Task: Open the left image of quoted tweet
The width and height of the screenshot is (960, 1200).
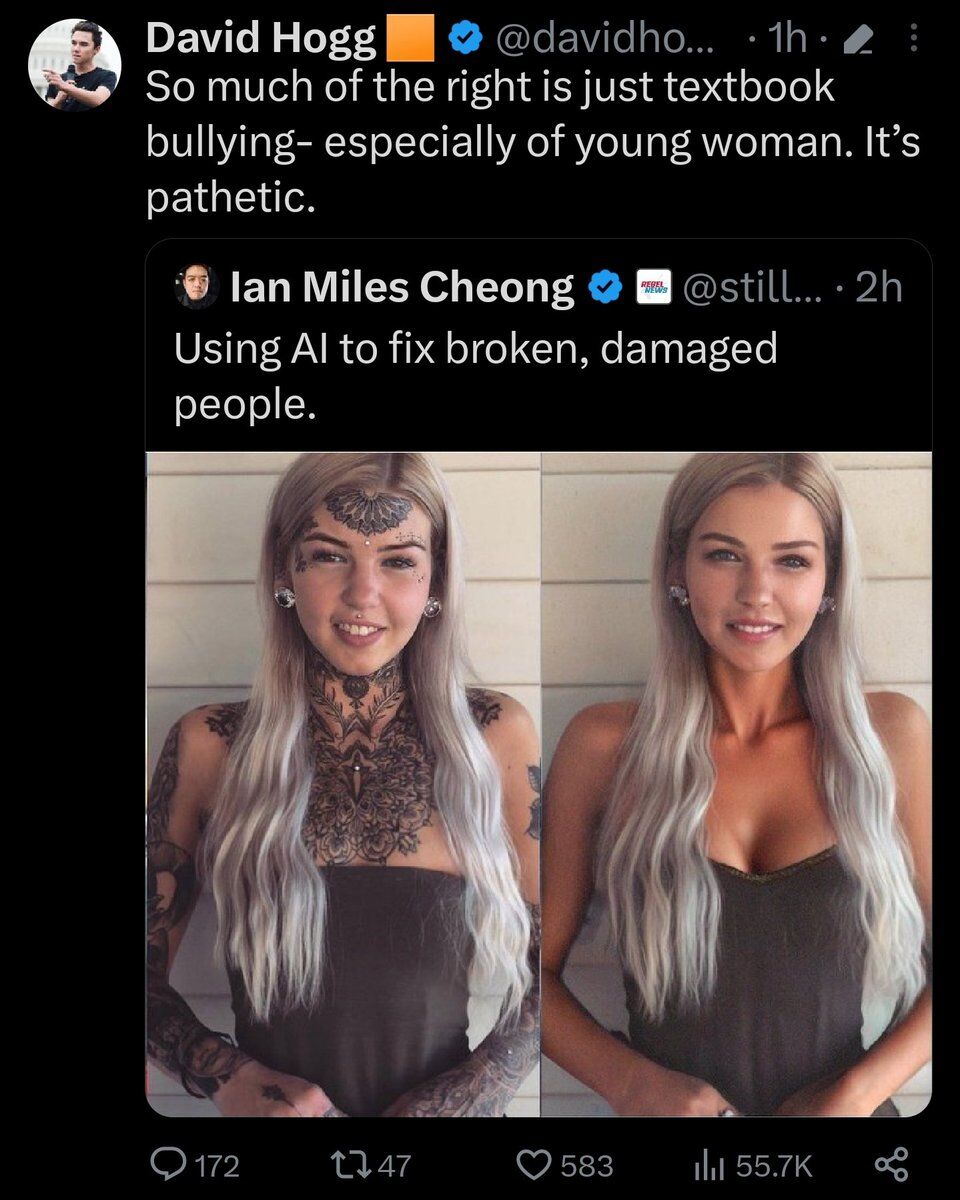Action: pyautogui.click(x=343, y=784)
